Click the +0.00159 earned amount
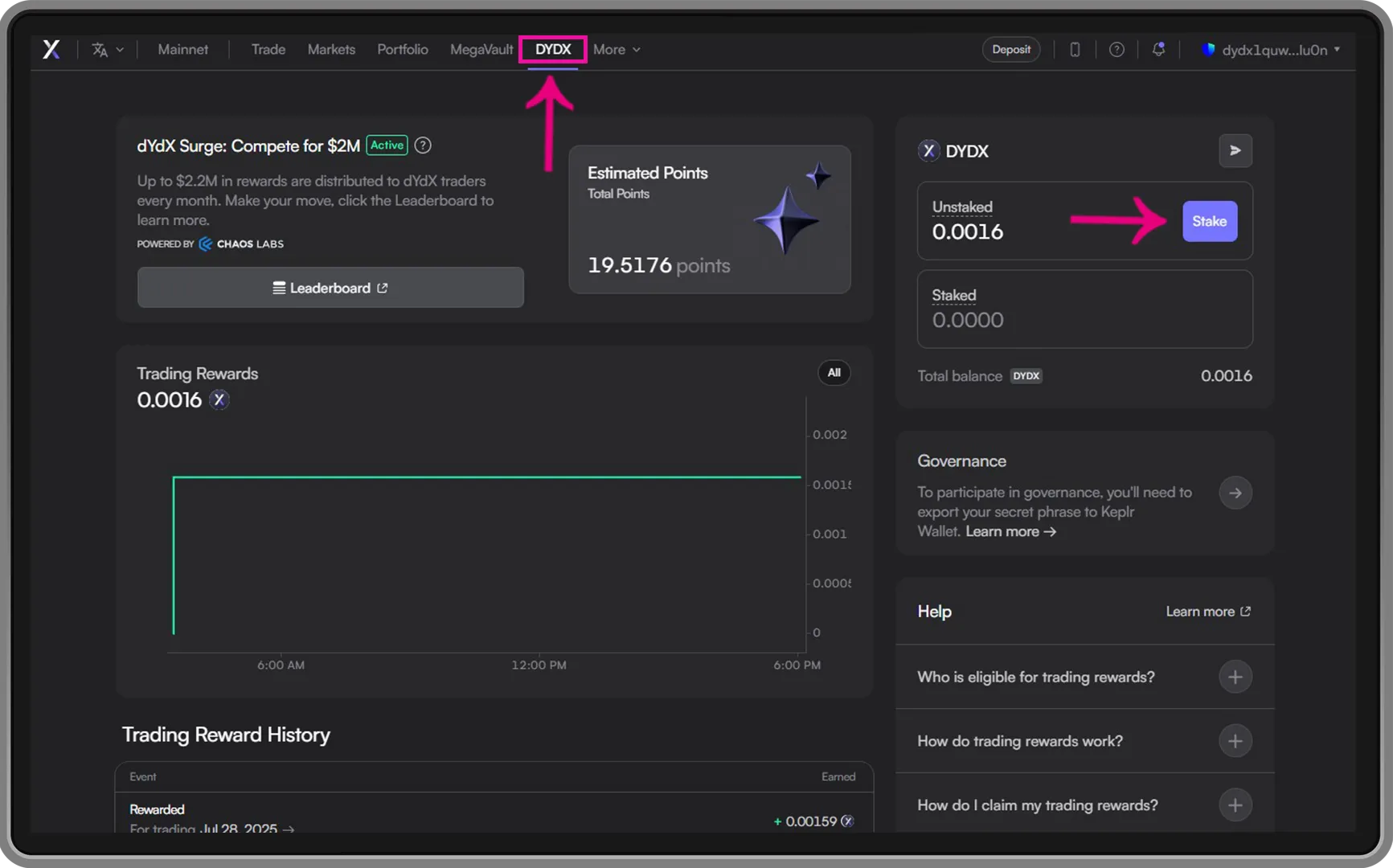The height and width of the screenshot is (868, 1393). point(813,821)
